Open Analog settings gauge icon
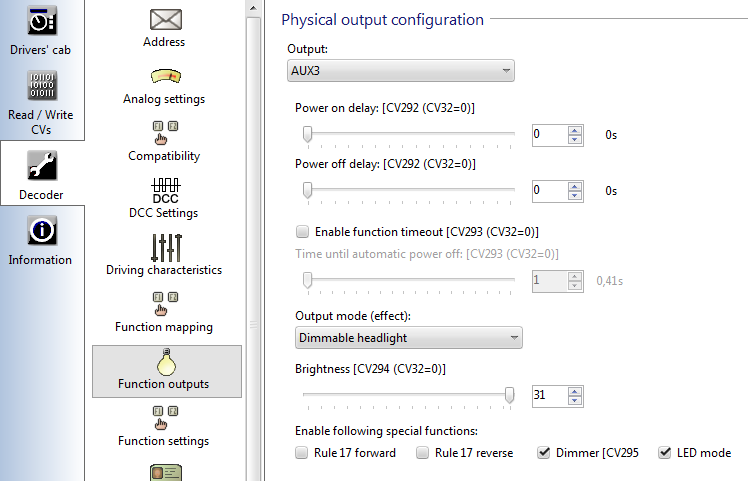The height and width of the screenshot is (481, 748). (x=166, y=76)
